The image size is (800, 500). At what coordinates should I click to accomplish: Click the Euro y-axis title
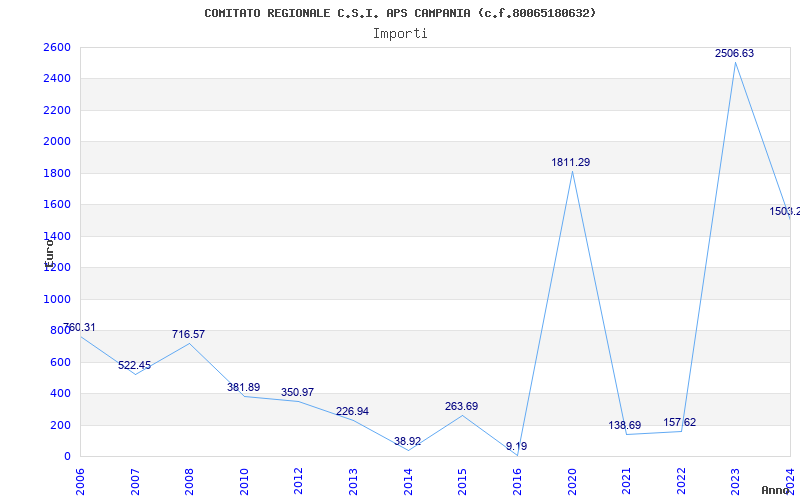click(48, 250)
